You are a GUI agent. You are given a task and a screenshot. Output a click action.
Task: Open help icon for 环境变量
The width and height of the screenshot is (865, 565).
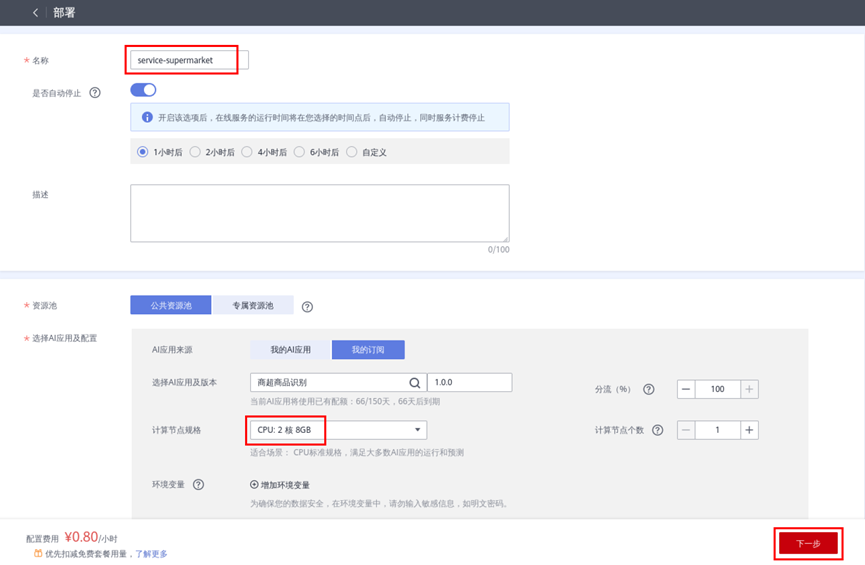(198, 484)
